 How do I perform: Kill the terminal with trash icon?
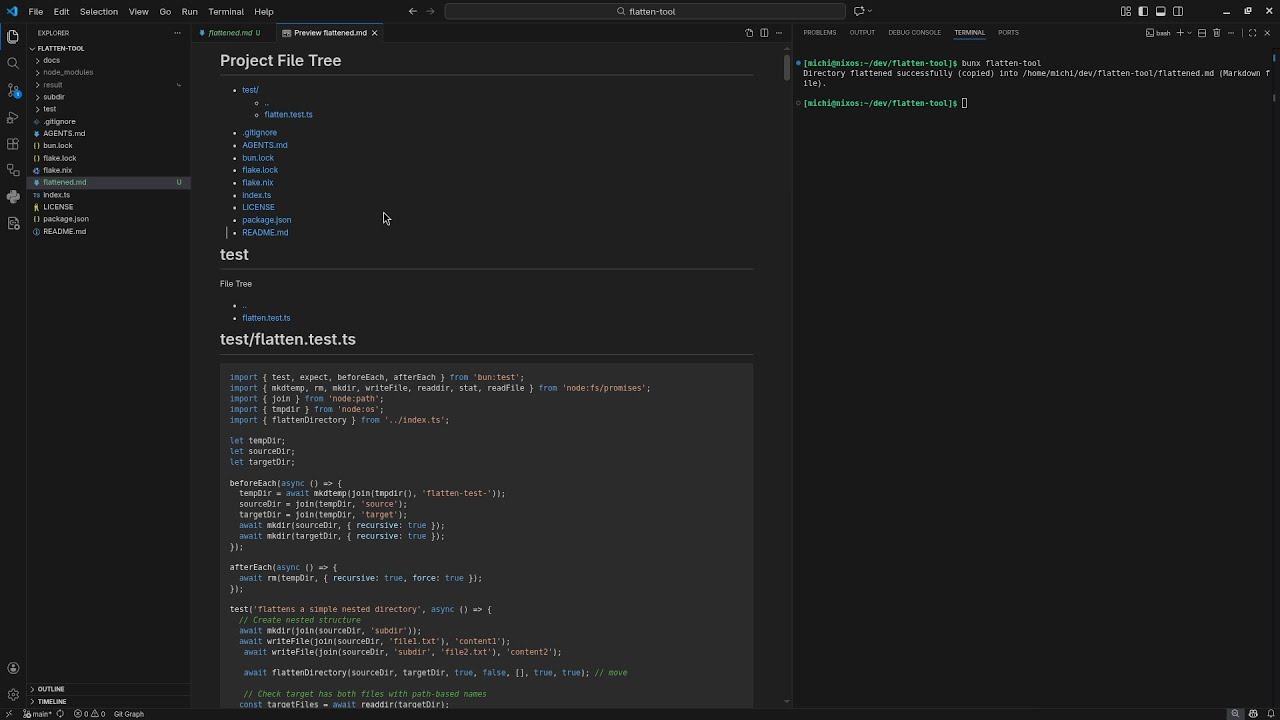pos(1216,33)
